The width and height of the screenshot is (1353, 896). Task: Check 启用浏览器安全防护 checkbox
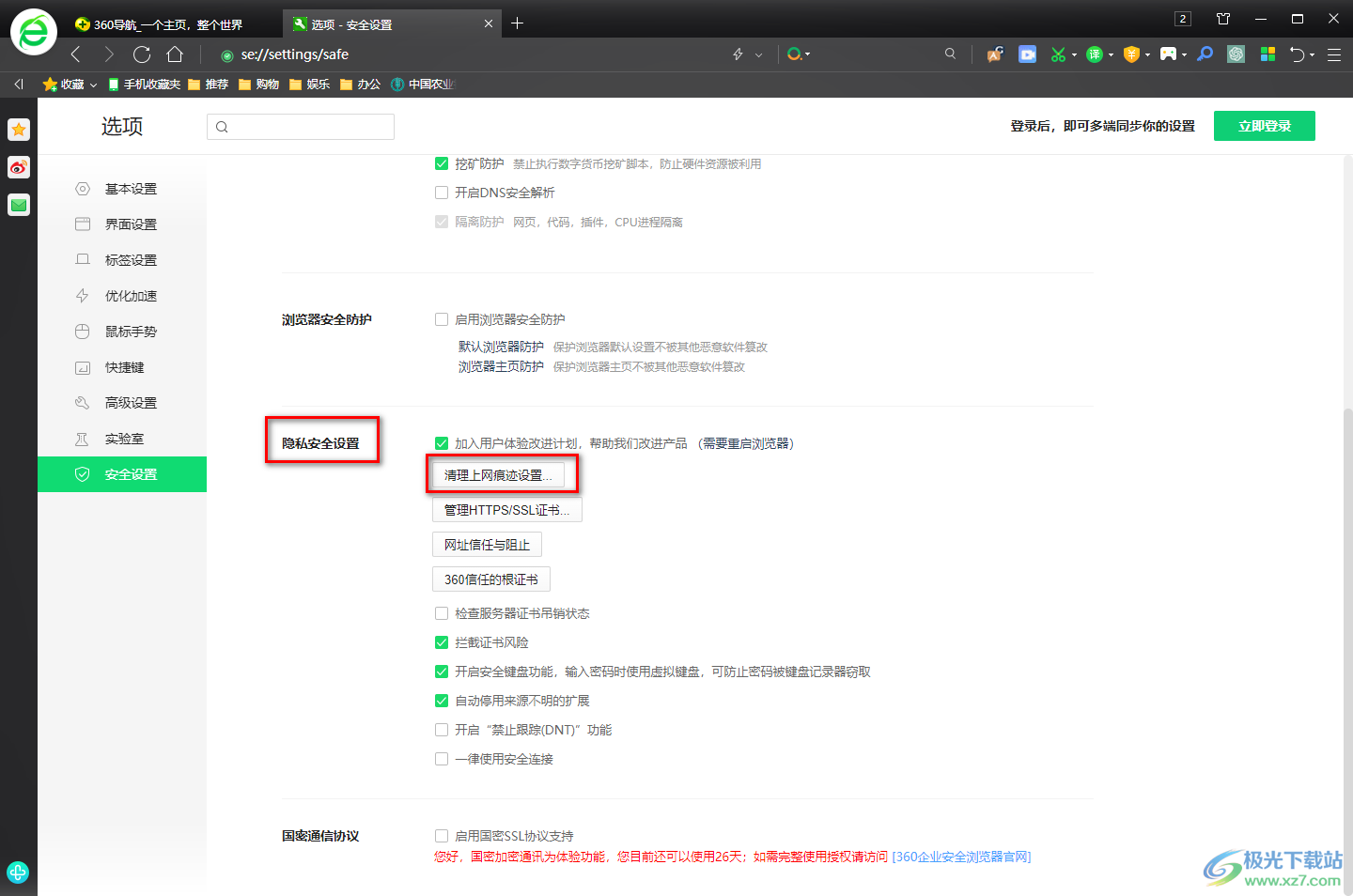[x=442, y=319]
